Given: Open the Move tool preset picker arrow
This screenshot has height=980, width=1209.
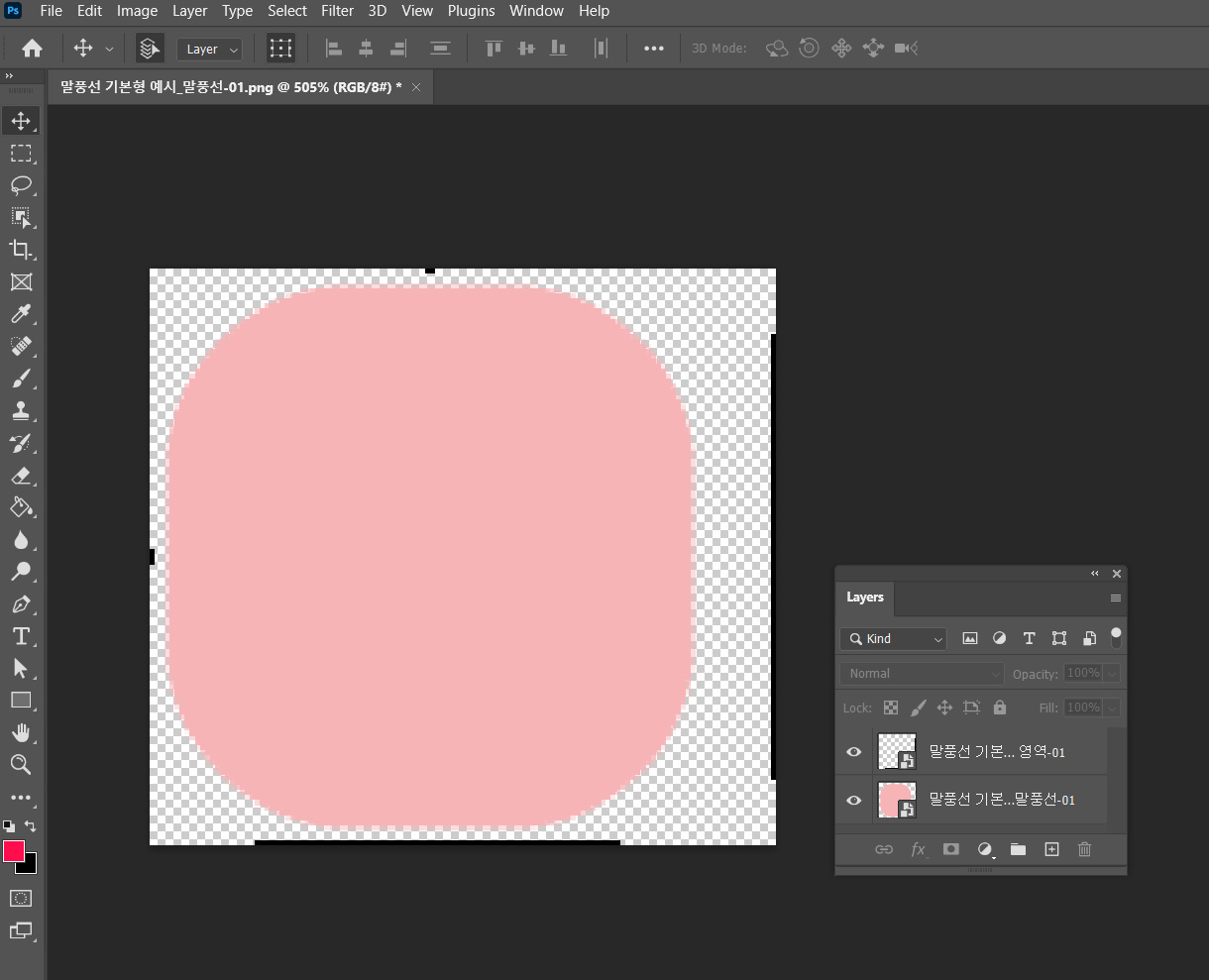Looking at the screenshot, I should click(109, 49).
